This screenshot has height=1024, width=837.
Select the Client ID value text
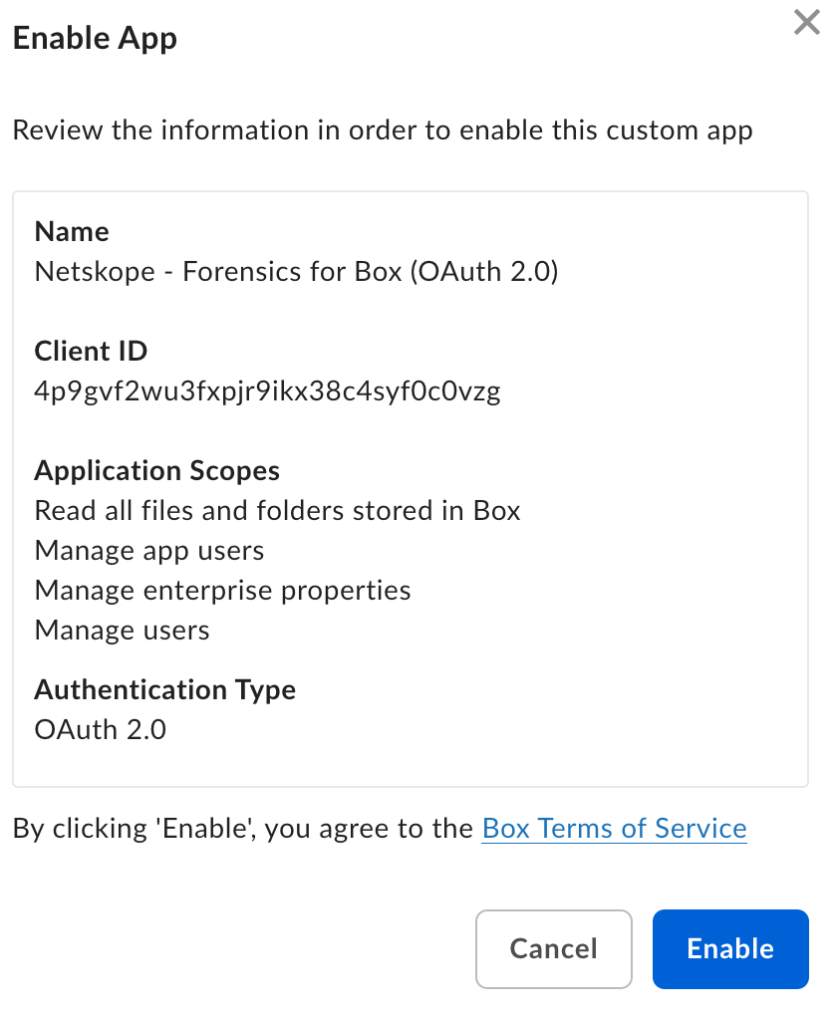coord(268,391)
